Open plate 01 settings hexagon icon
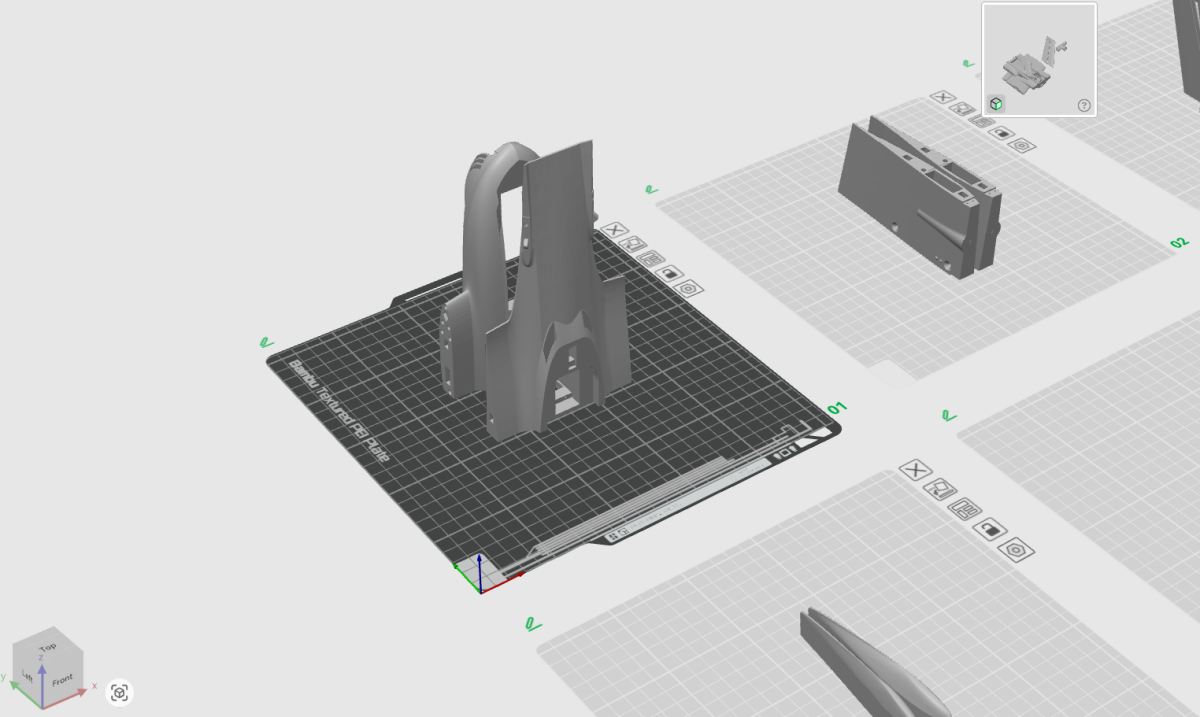Image resolution: width=1200 pixels, height=717 pixels. pyautogui.click(x=687, y=288)
